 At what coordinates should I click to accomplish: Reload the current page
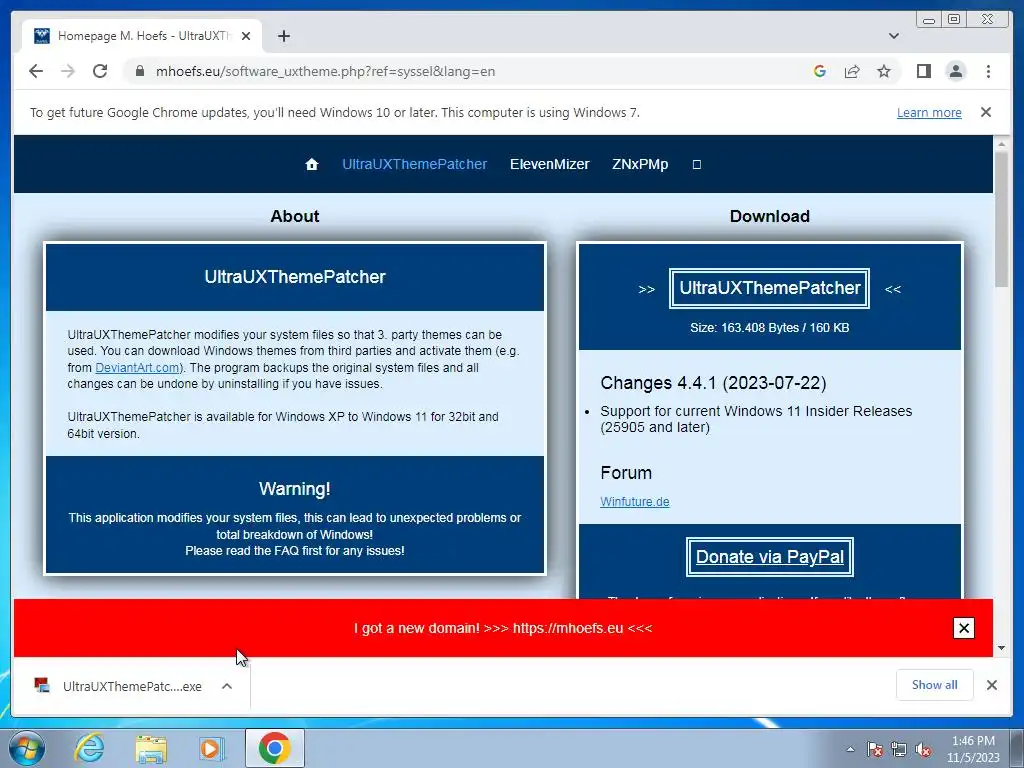tap(100, 71)
